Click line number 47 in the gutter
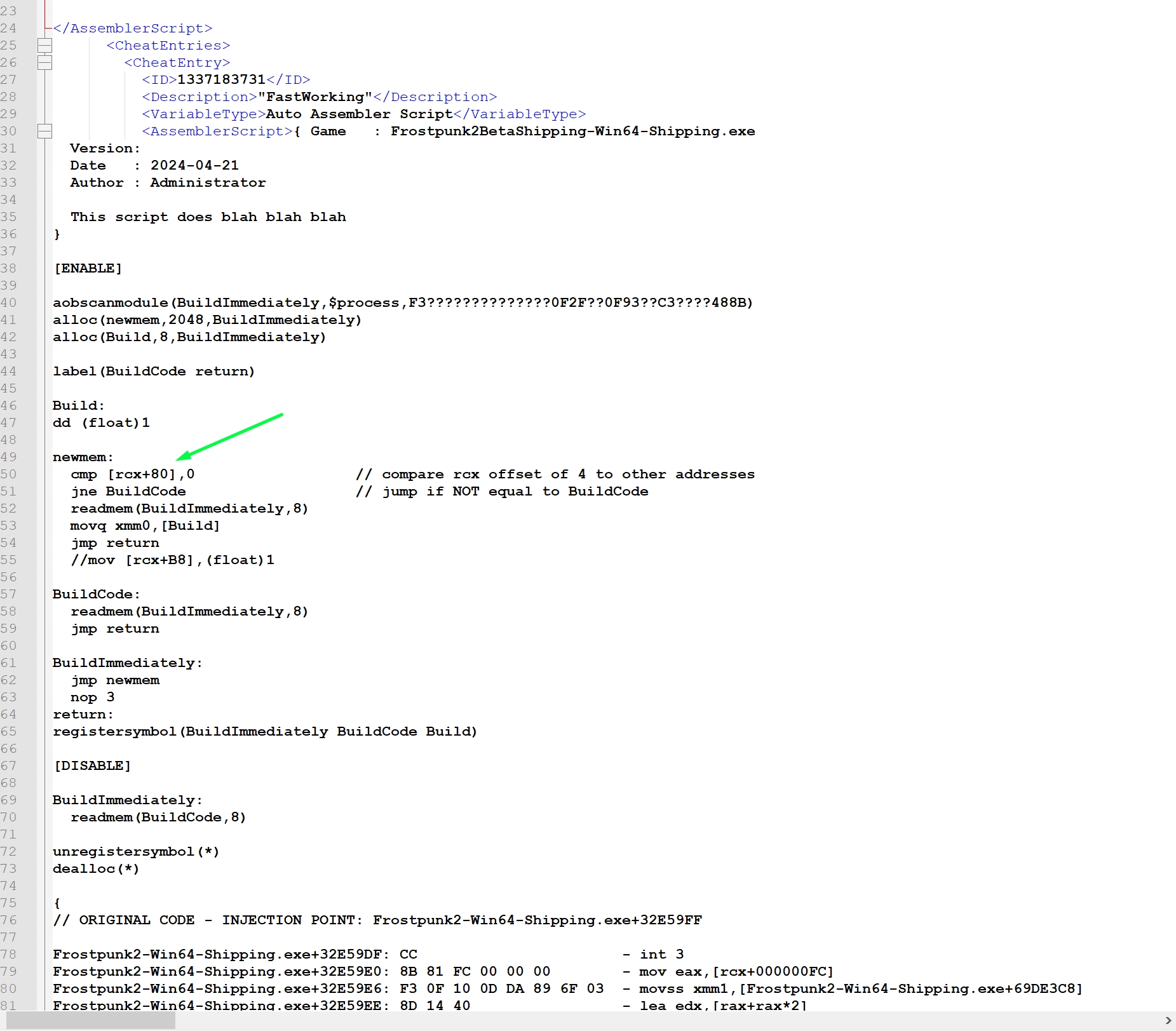 point(9,423)
